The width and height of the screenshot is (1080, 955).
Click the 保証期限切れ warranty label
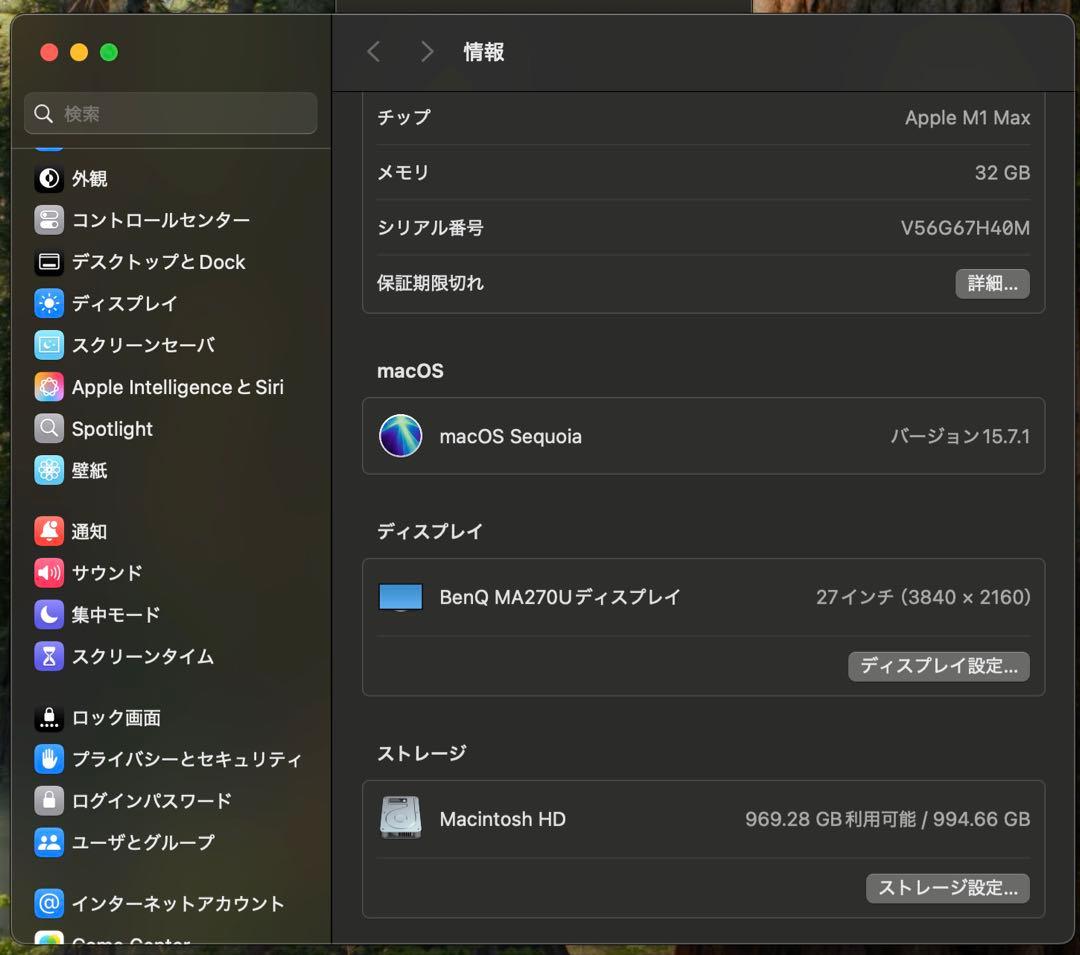[430, 283]
